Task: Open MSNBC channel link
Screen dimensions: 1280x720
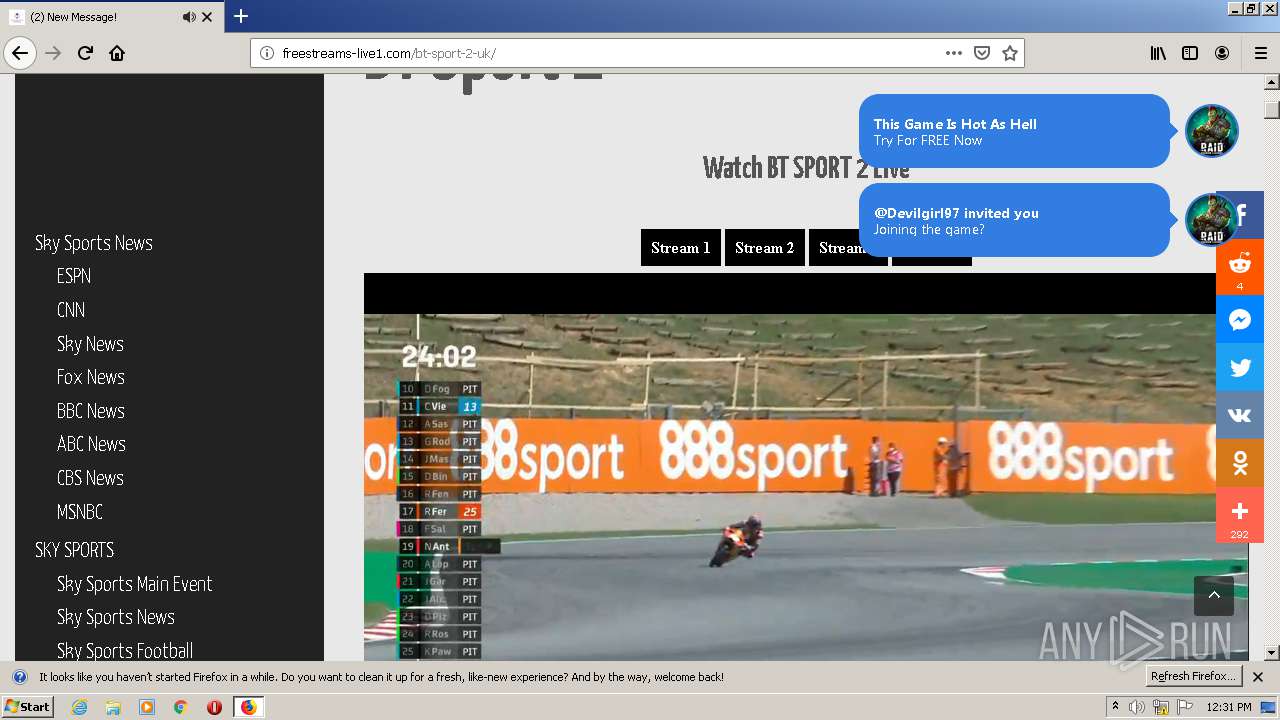Action: tap(80, 512)
